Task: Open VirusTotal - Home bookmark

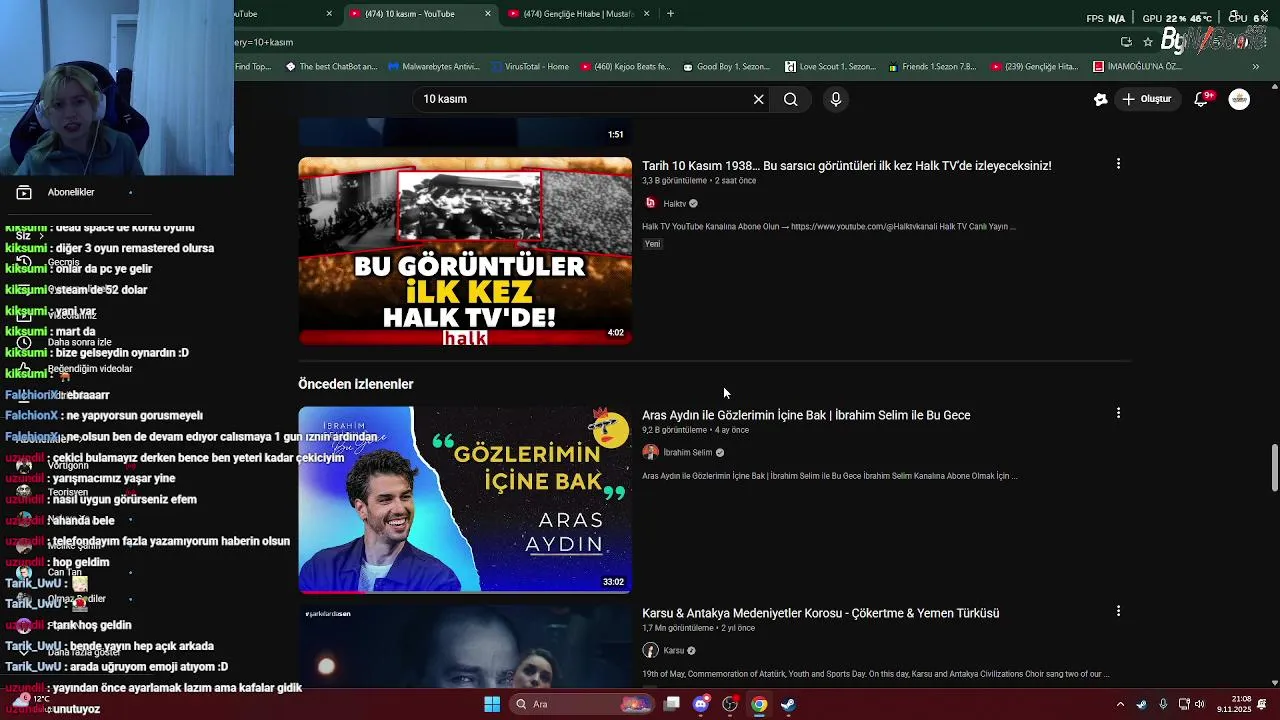Action: pyautogui.click(x=530, y=67)
